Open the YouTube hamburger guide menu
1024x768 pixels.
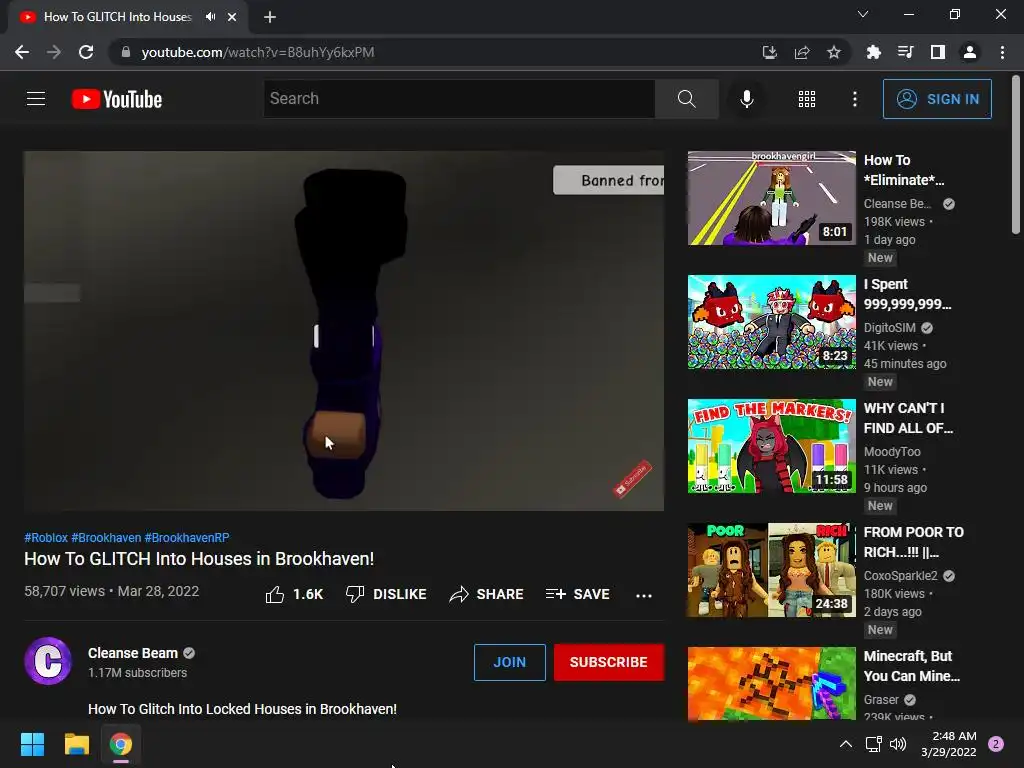(36, 99)
